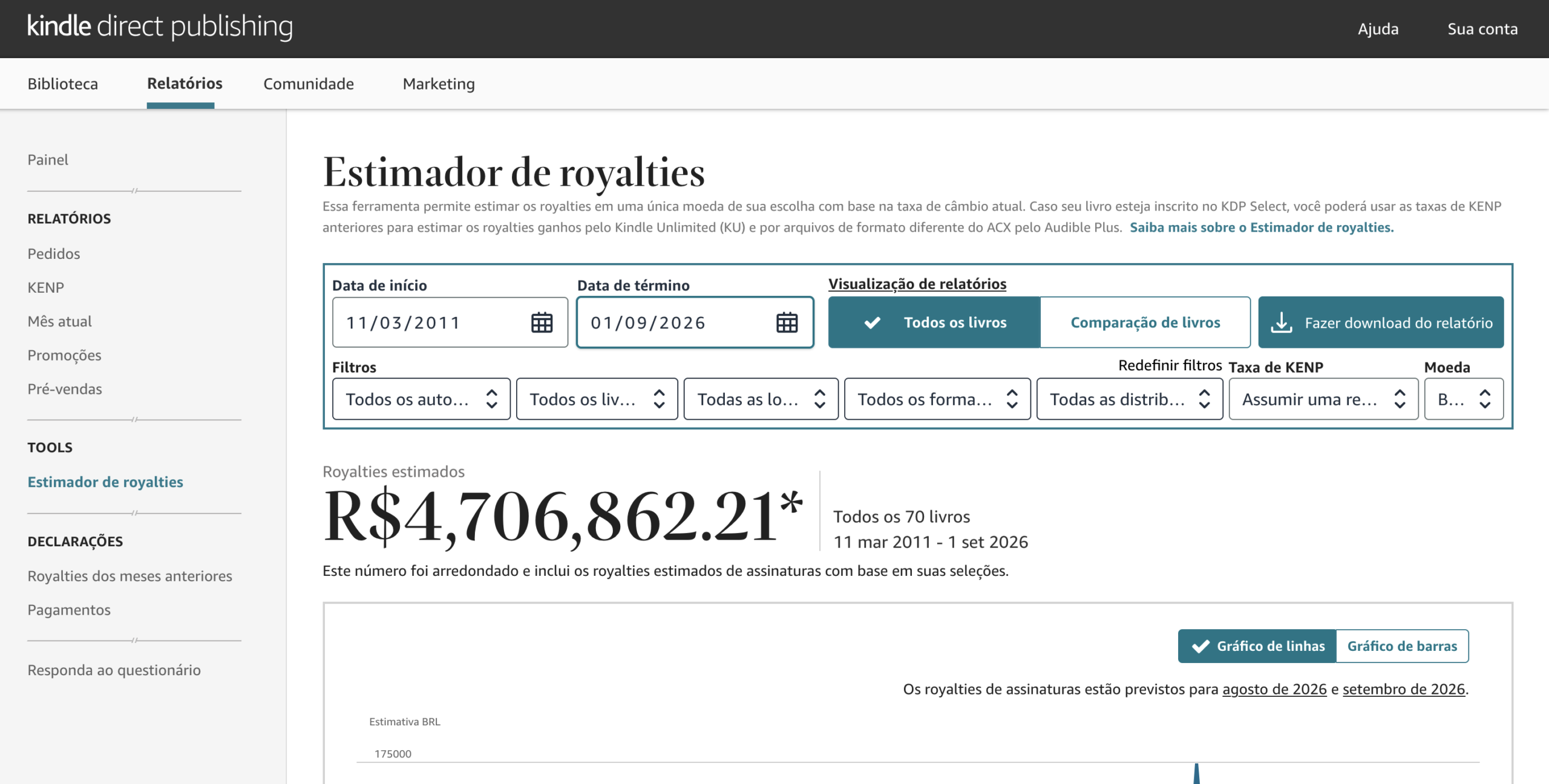Viewport: 1549px width, 784px height.
Task: Open the Taxa de KENP dropdown
Action: 1323,399
